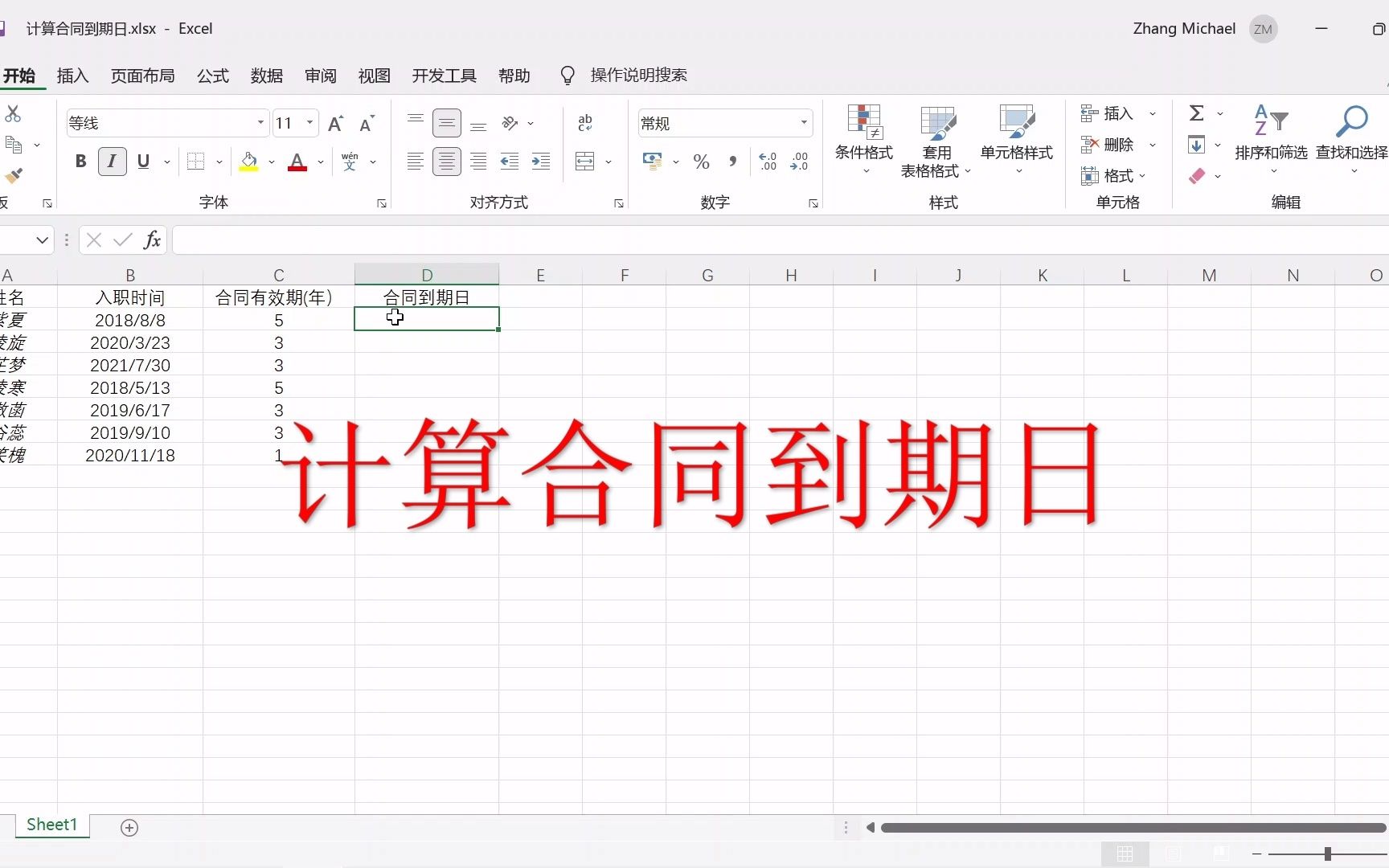Toggle italic formatting off

(x=111, y=161)
